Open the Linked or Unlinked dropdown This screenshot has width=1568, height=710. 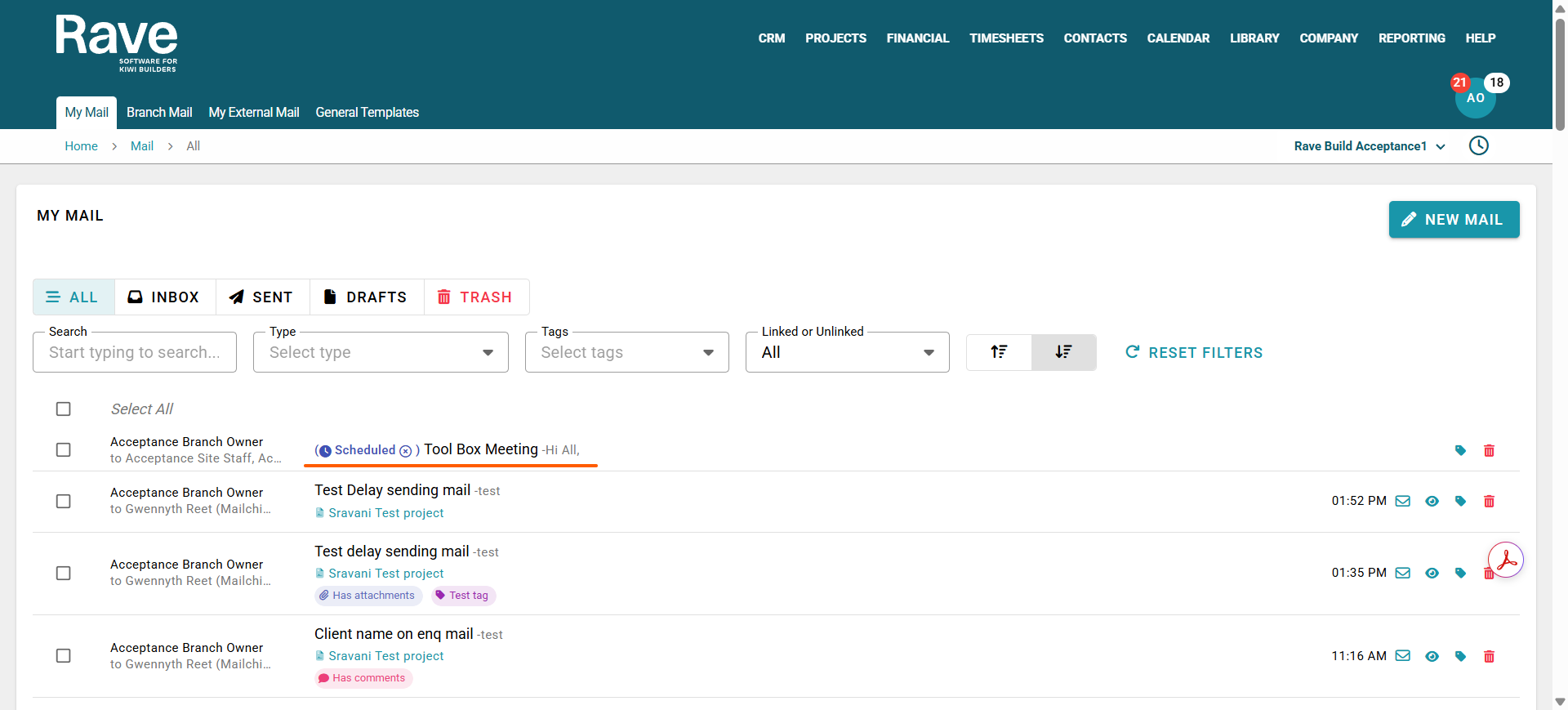[847, 352]
